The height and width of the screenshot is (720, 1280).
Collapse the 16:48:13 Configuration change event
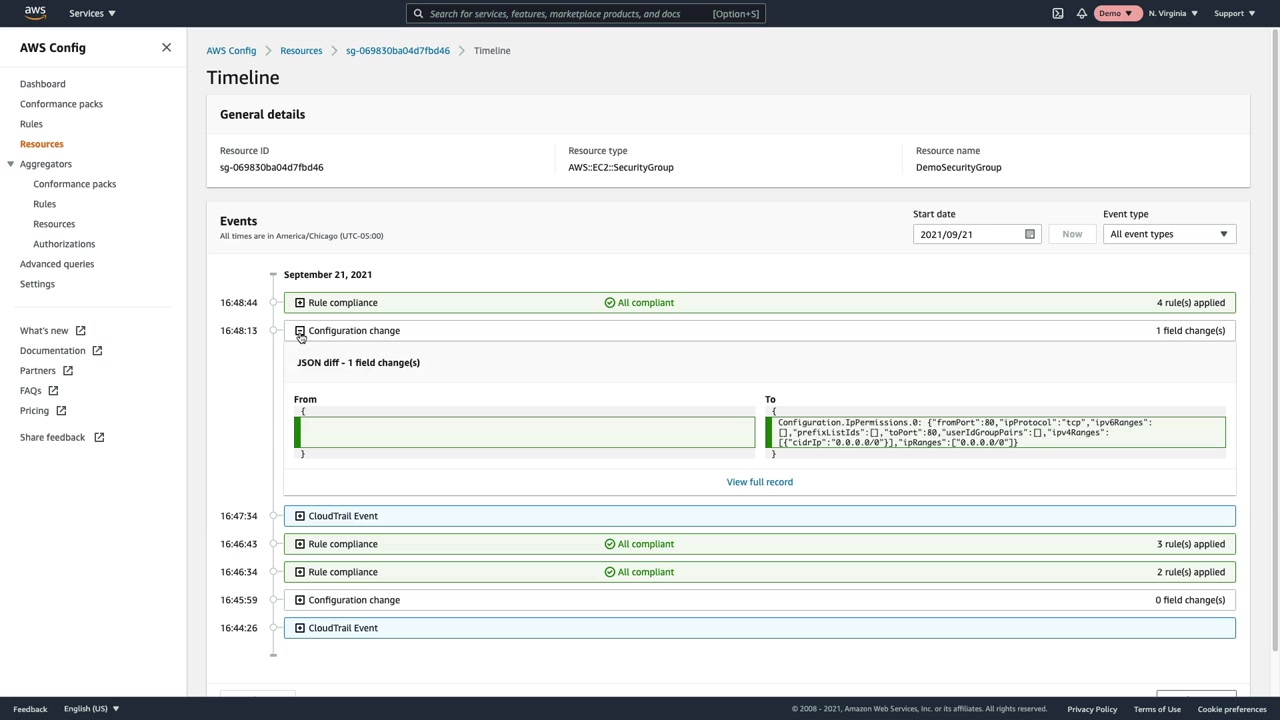300,331
